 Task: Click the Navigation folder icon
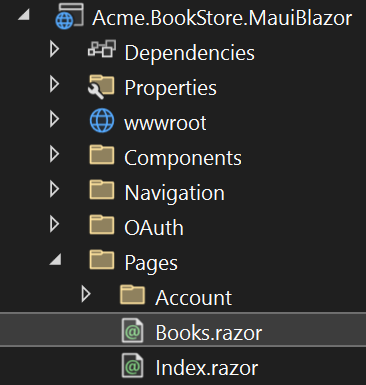tap(102, 190)
